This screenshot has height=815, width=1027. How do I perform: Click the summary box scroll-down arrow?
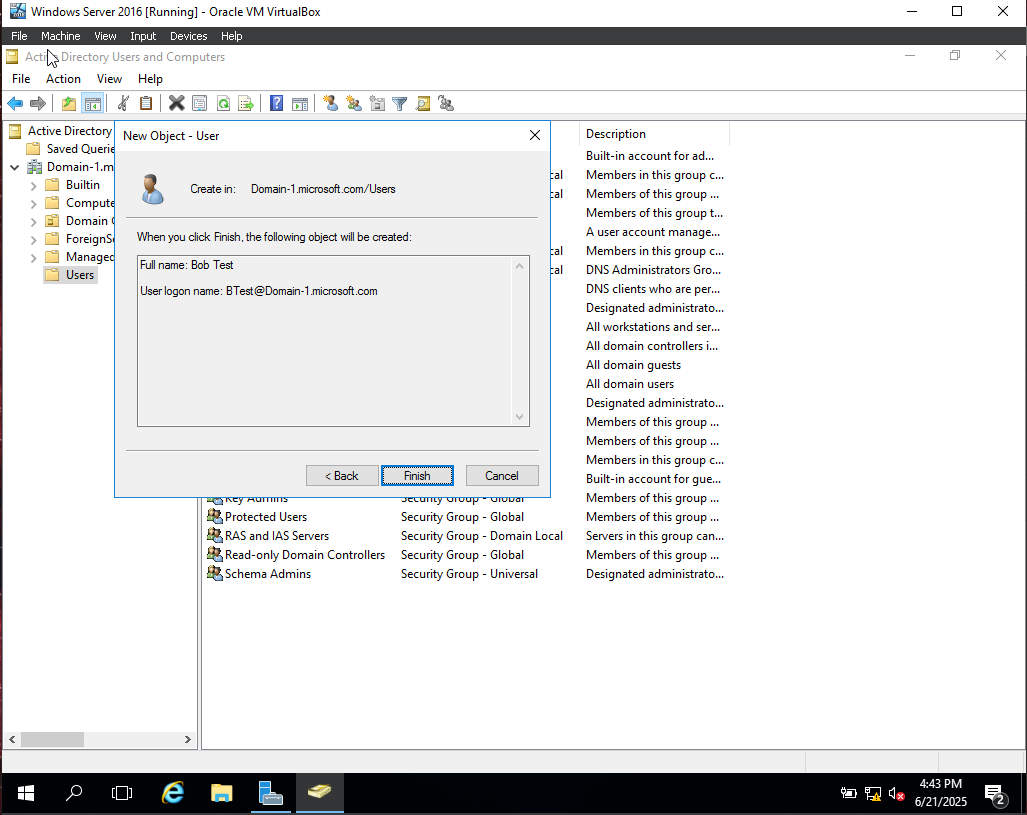(519, 417)
